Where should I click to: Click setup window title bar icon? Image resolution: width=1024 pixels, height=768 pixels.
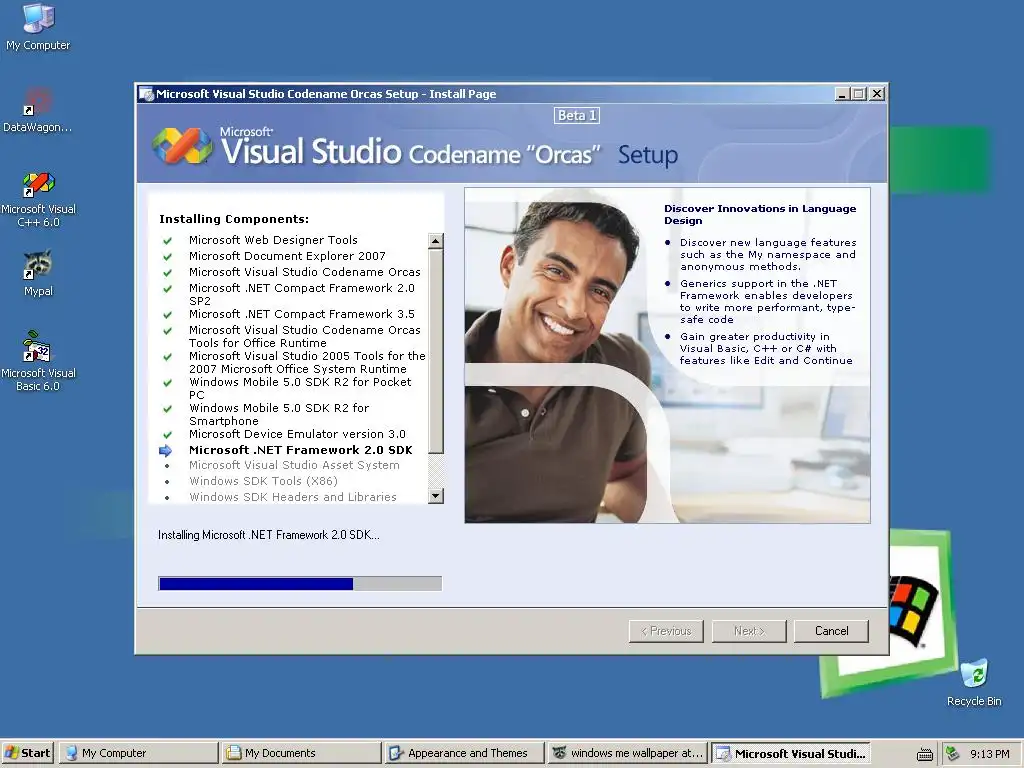(146, 94)
